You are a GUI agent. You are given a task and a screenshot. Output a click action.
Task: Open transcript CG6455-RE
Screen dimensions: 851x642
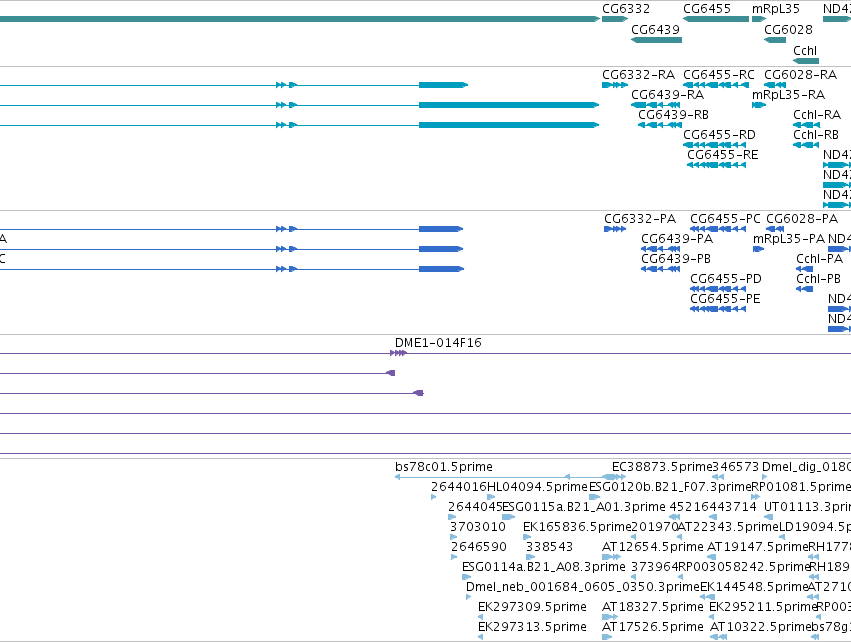(722, 155)
